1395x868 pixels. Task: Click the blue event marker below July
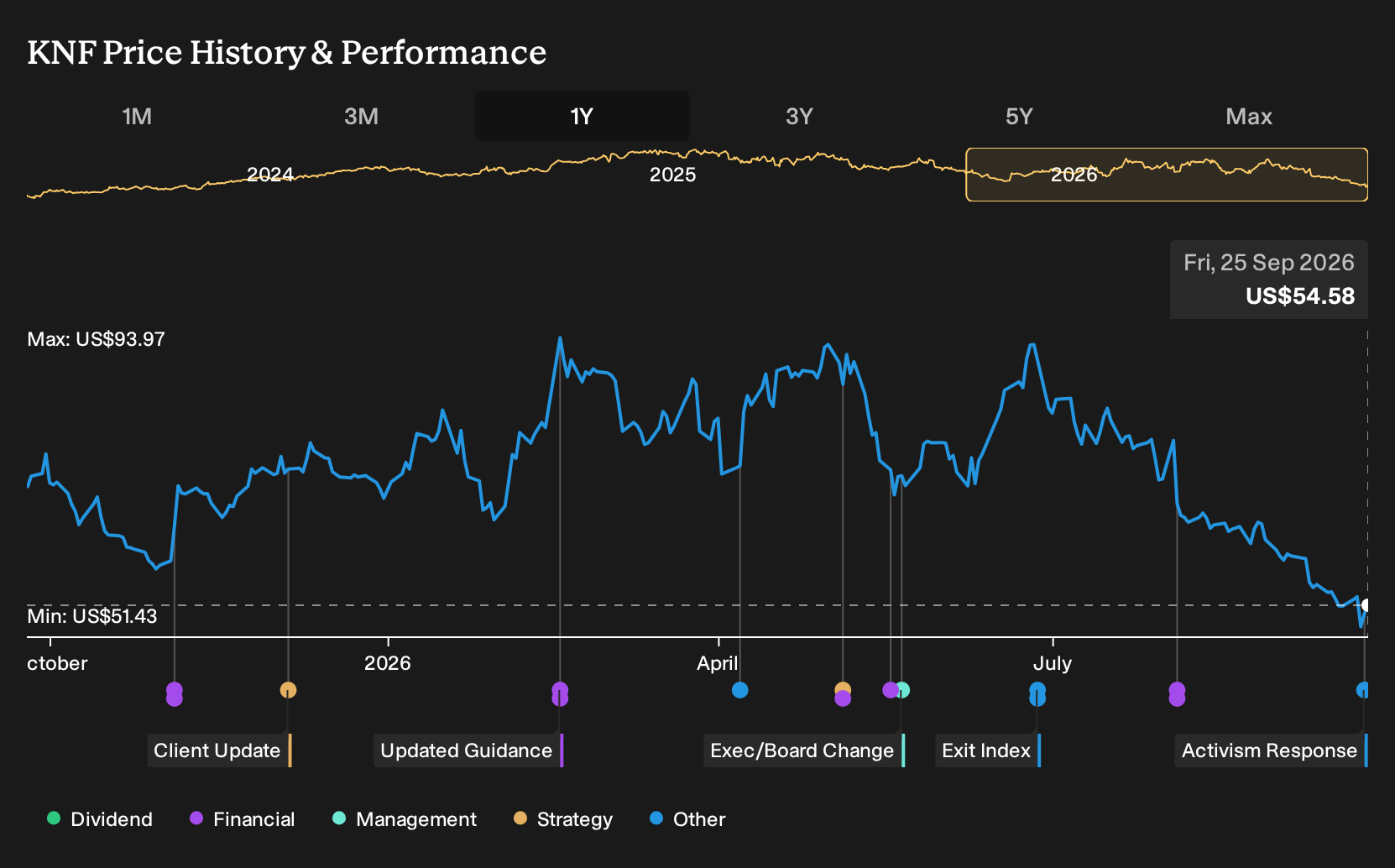tap(1037, 694)
